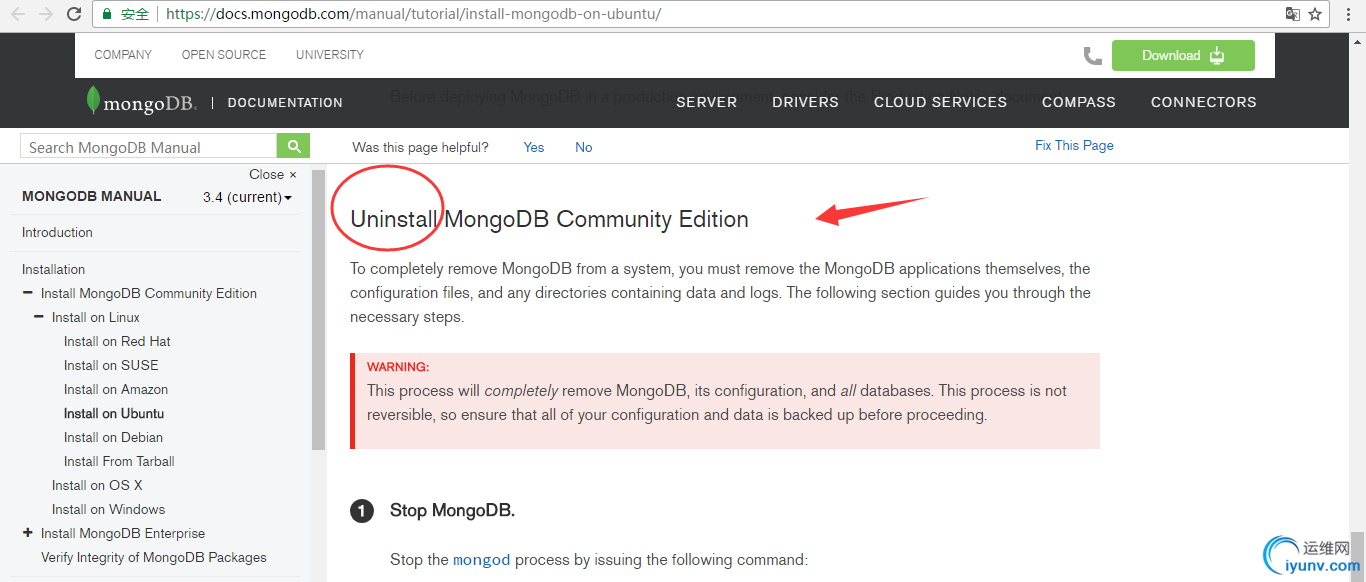Open Install on Red Hat
Viewport: 1366px width, 582px height.
pyautogui.click(x=117, y=341)
